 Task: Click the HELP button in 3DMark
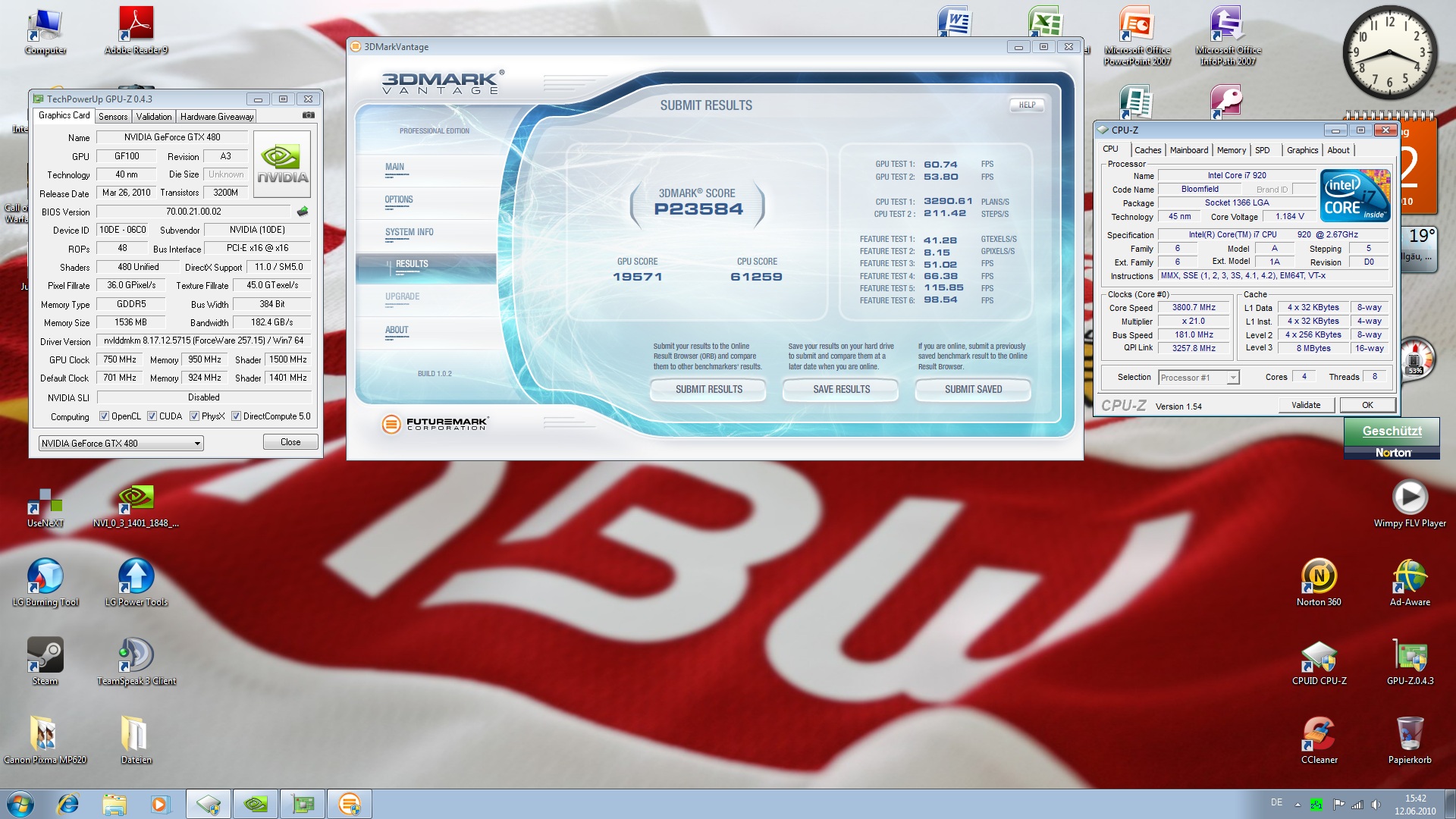[1027, 105]
